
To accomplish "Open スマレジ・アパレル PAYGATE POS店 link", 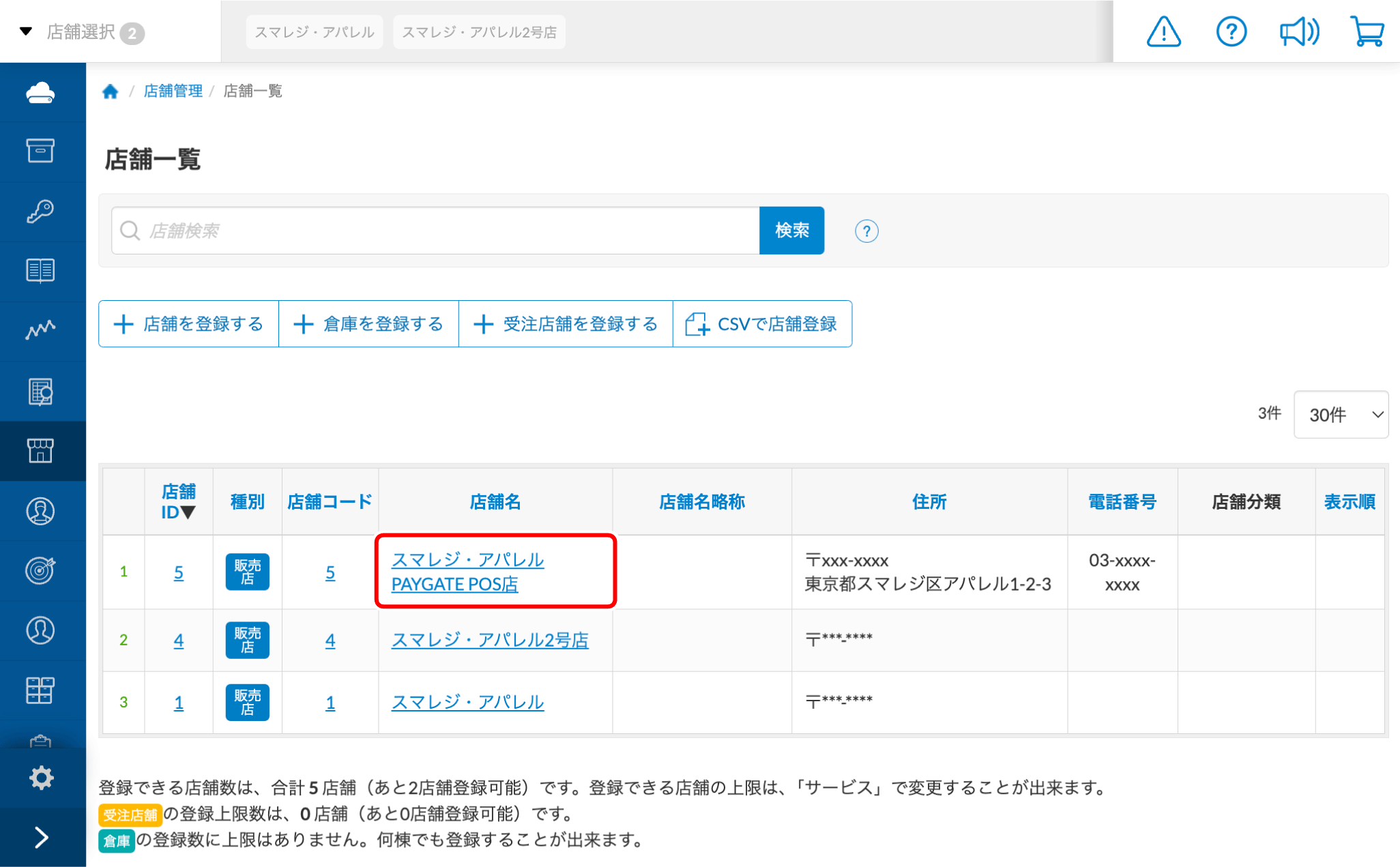I will click(467, 572).
